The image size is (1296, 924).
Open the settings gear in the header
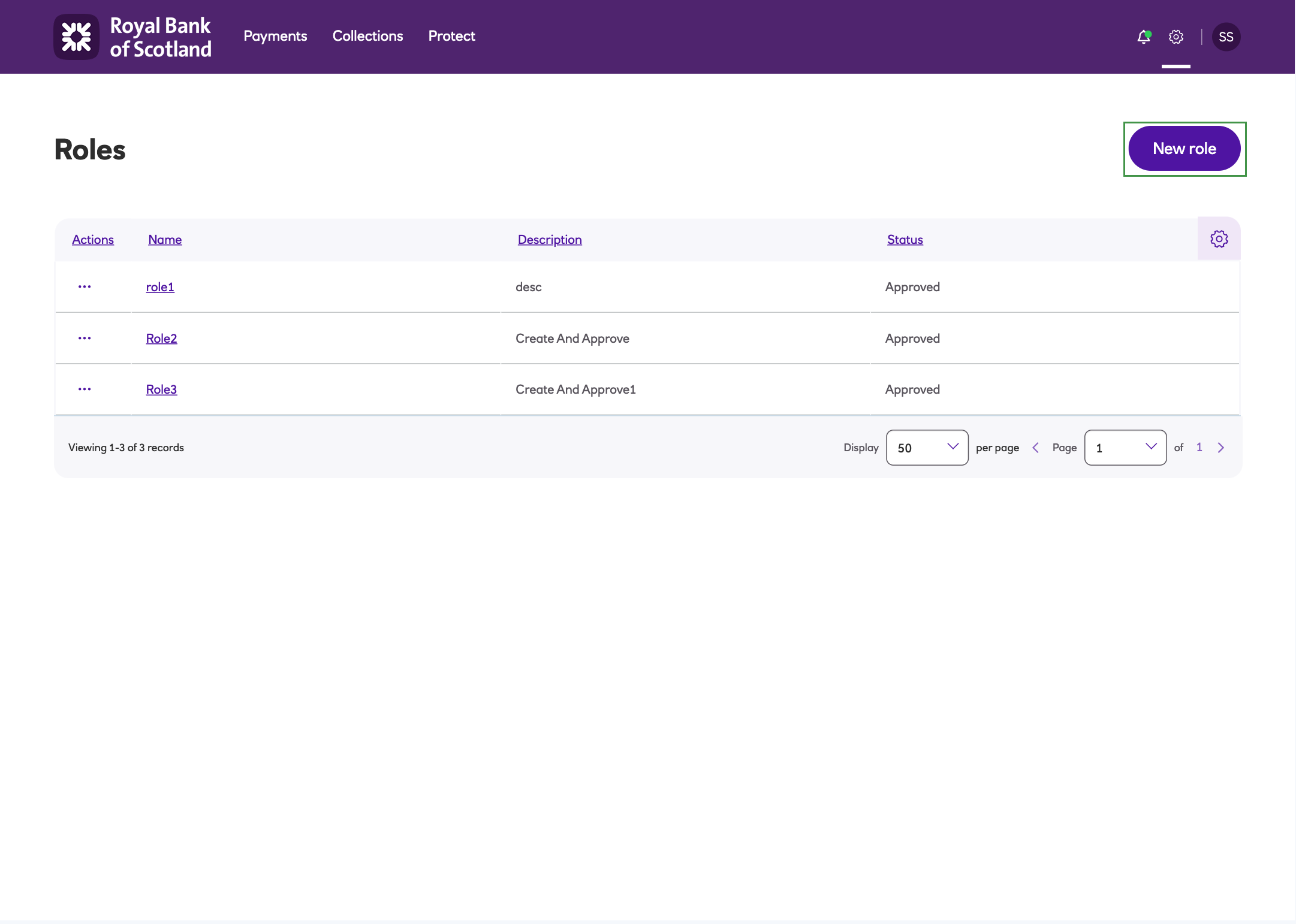[1176, 37]
